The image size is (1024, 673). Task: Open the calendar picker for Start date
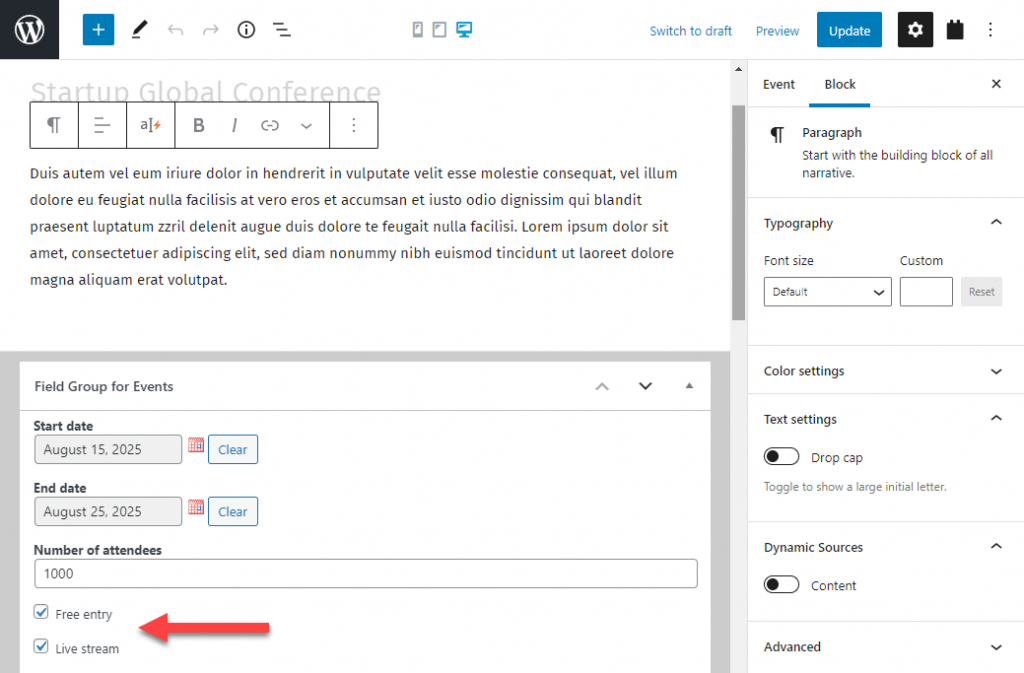pos(195,448)
